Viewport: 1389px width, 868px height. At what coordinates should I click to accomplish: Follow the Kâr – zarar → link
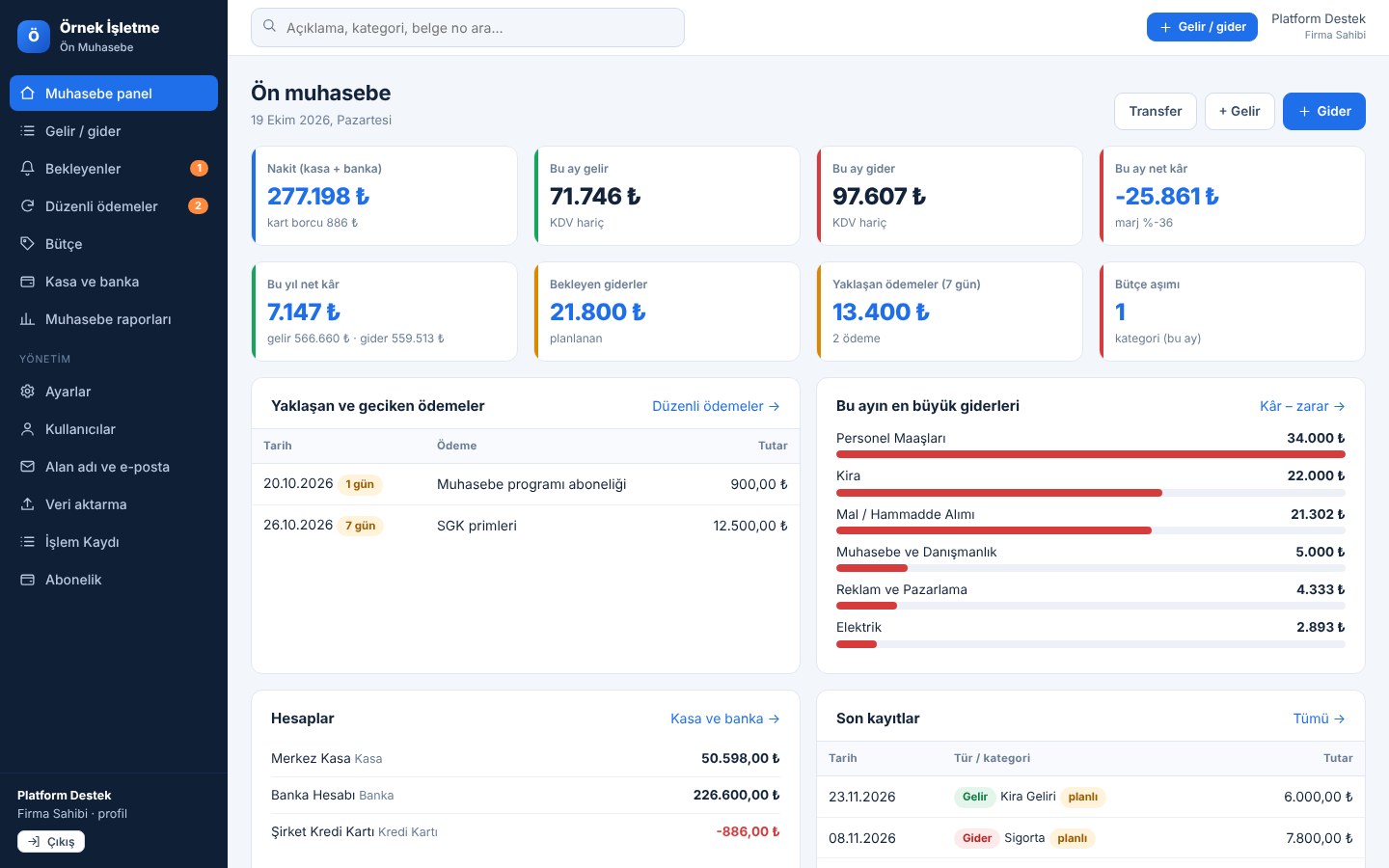click(1302, 406)
